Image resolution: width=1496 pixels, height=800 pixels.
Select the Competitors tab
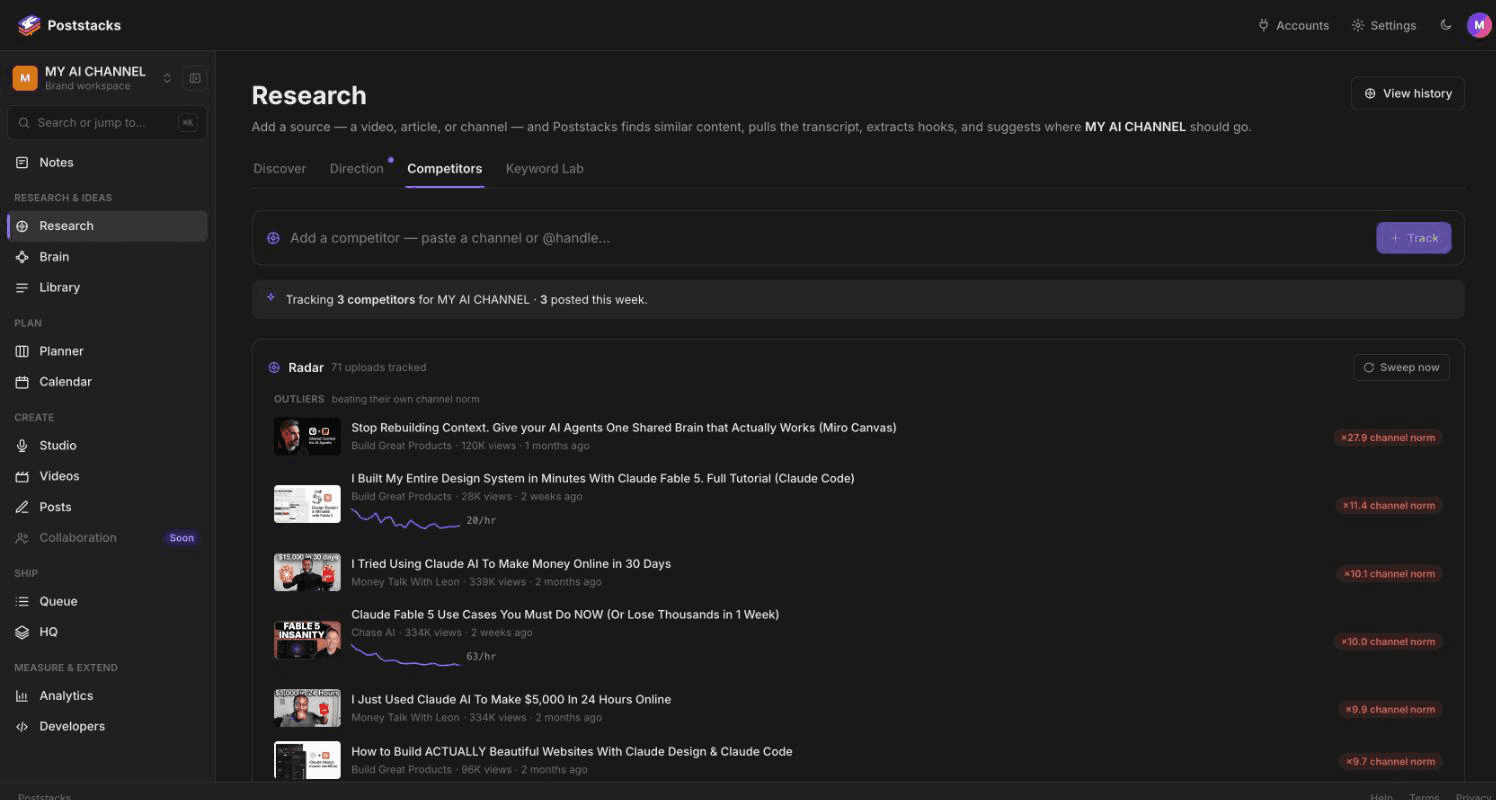(445, 168)
